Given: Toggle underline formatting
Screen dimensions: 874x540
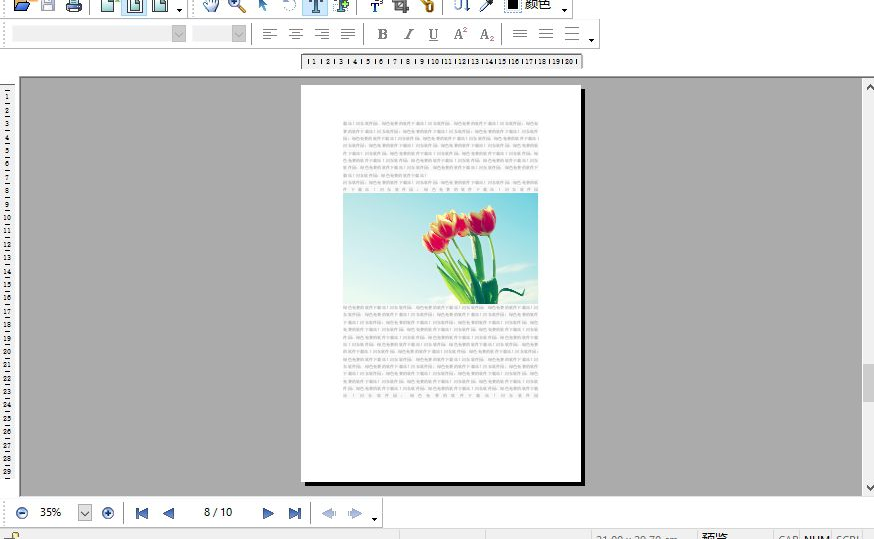Looking at the screenshot, I should (x=433, y=34).
